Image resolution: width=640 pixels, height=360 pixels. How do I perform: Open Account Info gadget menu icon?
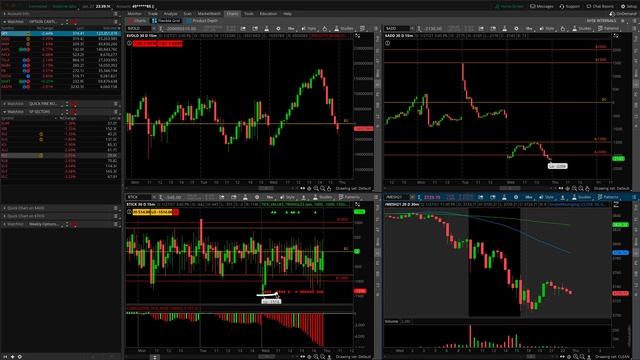pos(116,13)
